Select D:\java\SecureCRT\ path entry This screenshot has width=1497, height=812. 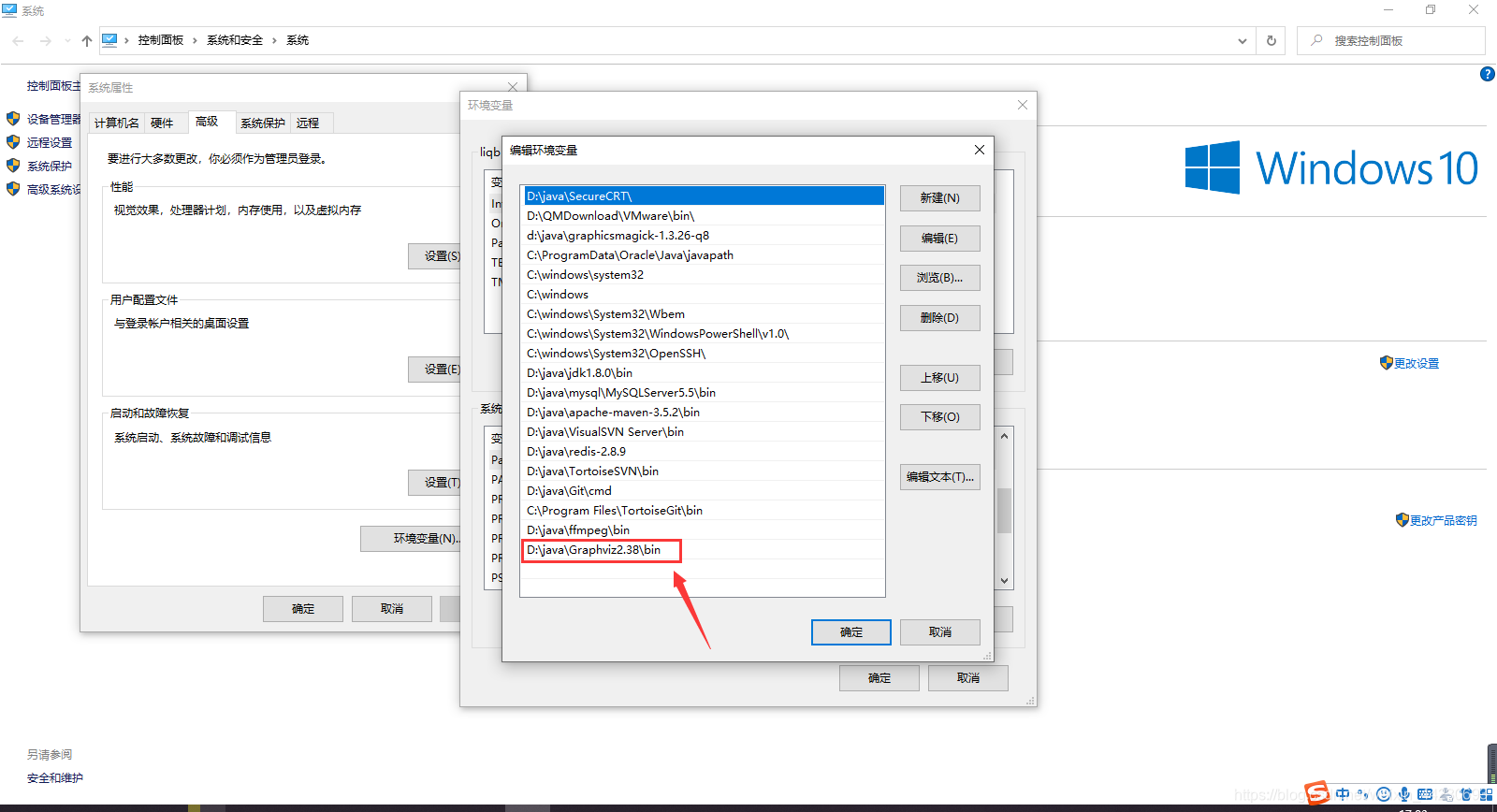[704, 196]
